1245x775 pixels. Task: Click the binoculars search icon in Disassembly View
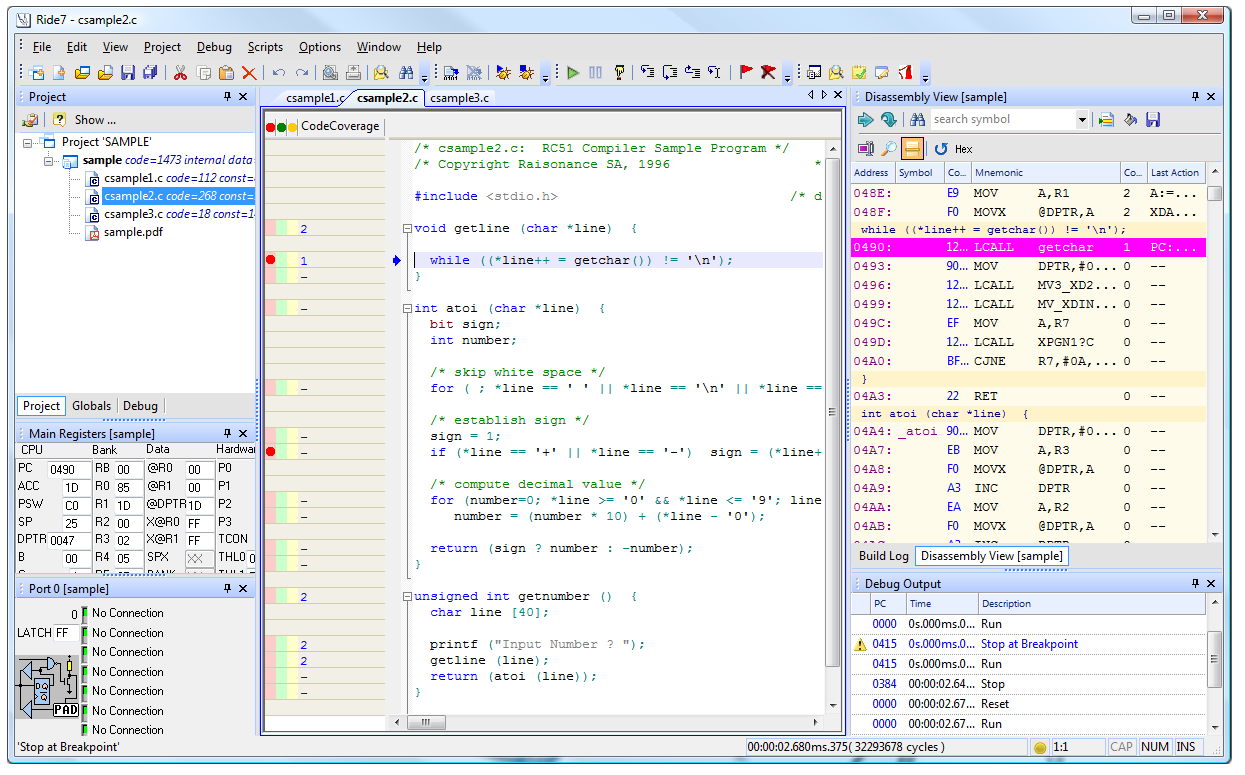(917, 120)
